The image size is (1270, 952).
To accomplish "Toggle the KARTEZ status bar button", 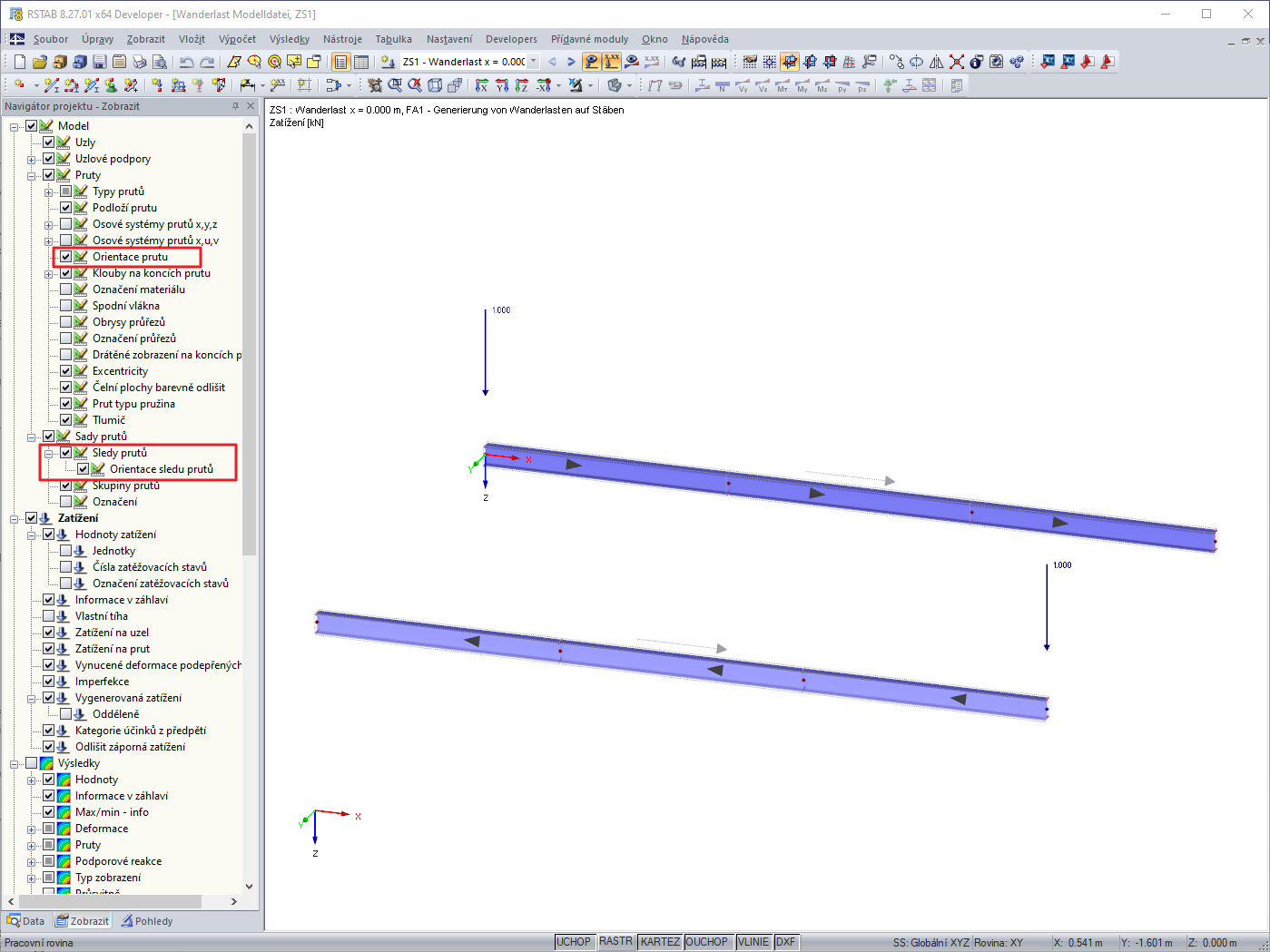I will [x=660, y=942].
